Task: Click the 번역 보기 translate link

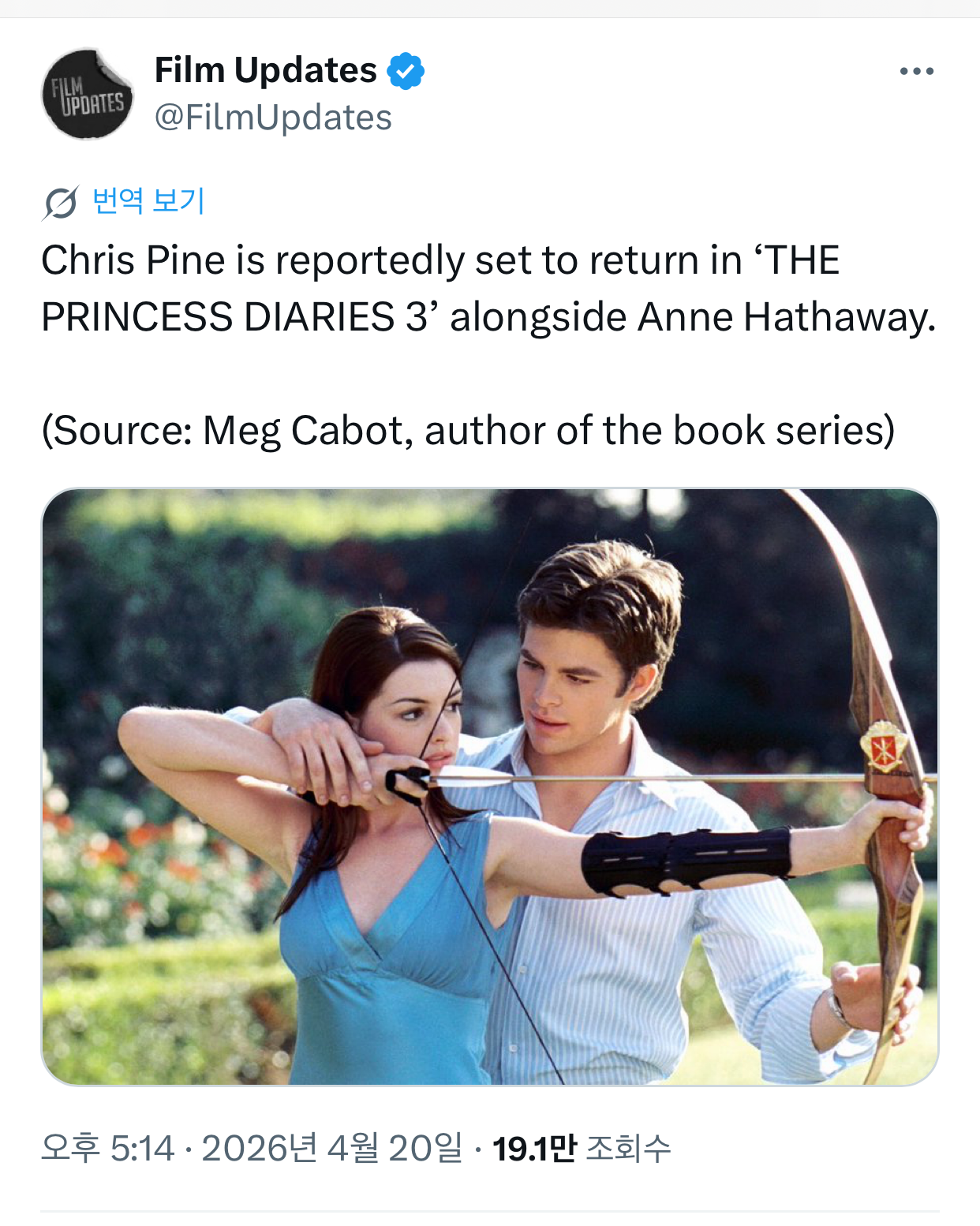Action: [148, 200]
